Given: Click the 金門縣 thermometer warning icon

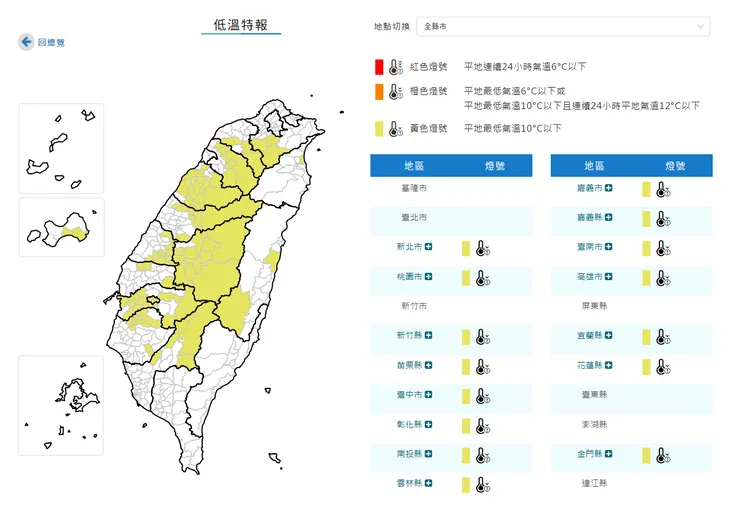Looking at the screenshot, I should 663,456.
